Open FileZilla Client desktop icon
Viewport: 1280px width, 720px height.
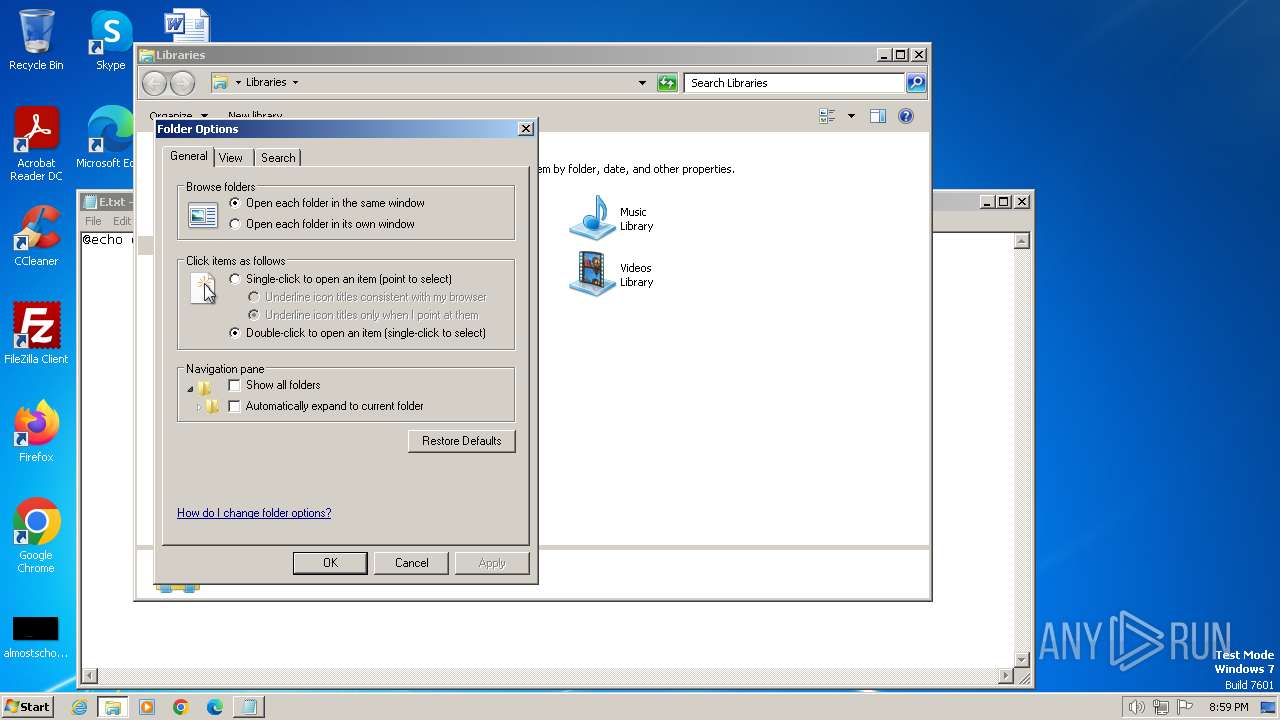click(x=36, y=334)
